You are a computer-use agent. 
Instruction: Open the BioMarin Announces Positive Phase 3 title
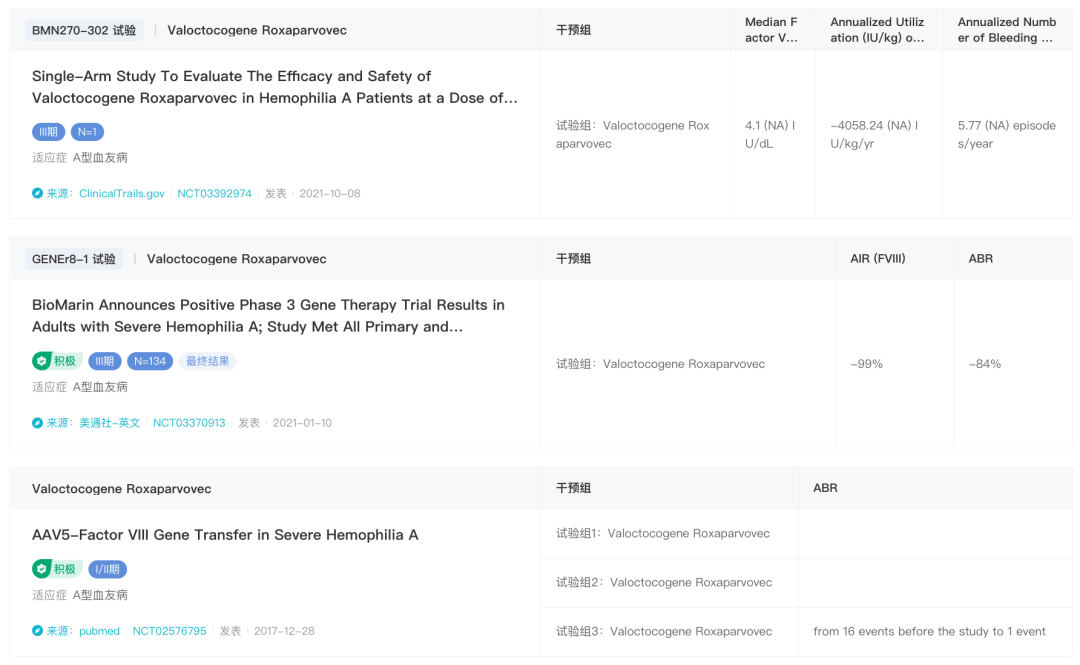coord(268,316)
